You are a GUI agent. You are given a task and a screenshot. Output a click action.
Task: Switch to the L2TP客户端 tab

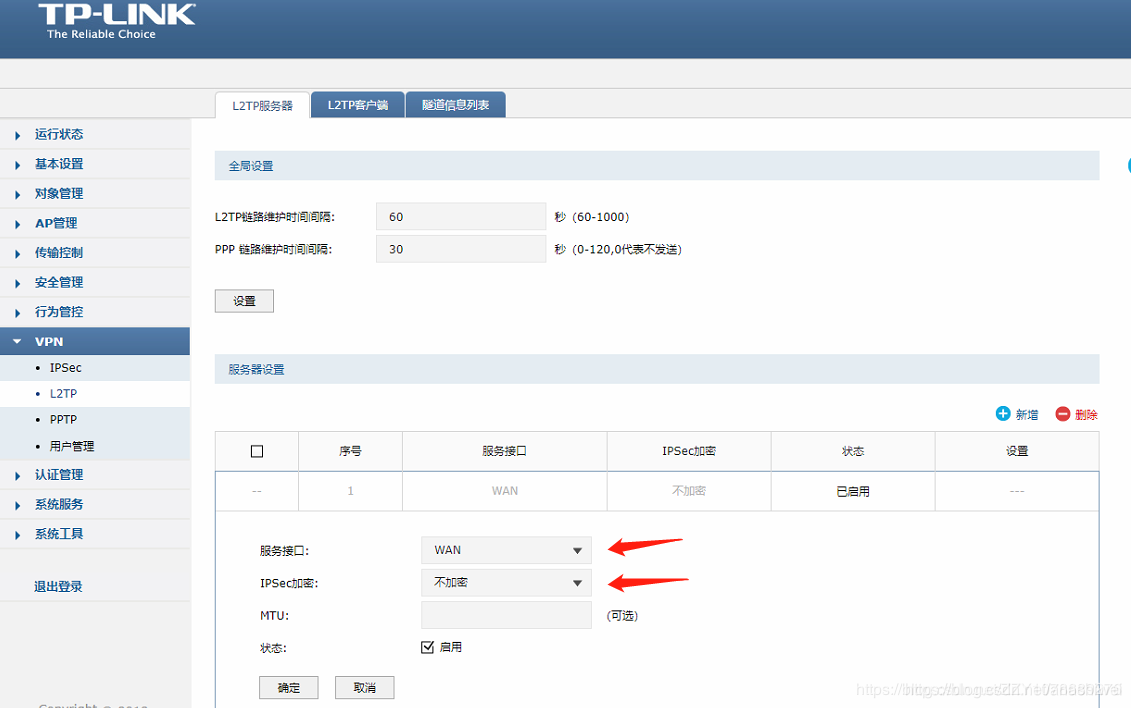(x=358, y=105)
